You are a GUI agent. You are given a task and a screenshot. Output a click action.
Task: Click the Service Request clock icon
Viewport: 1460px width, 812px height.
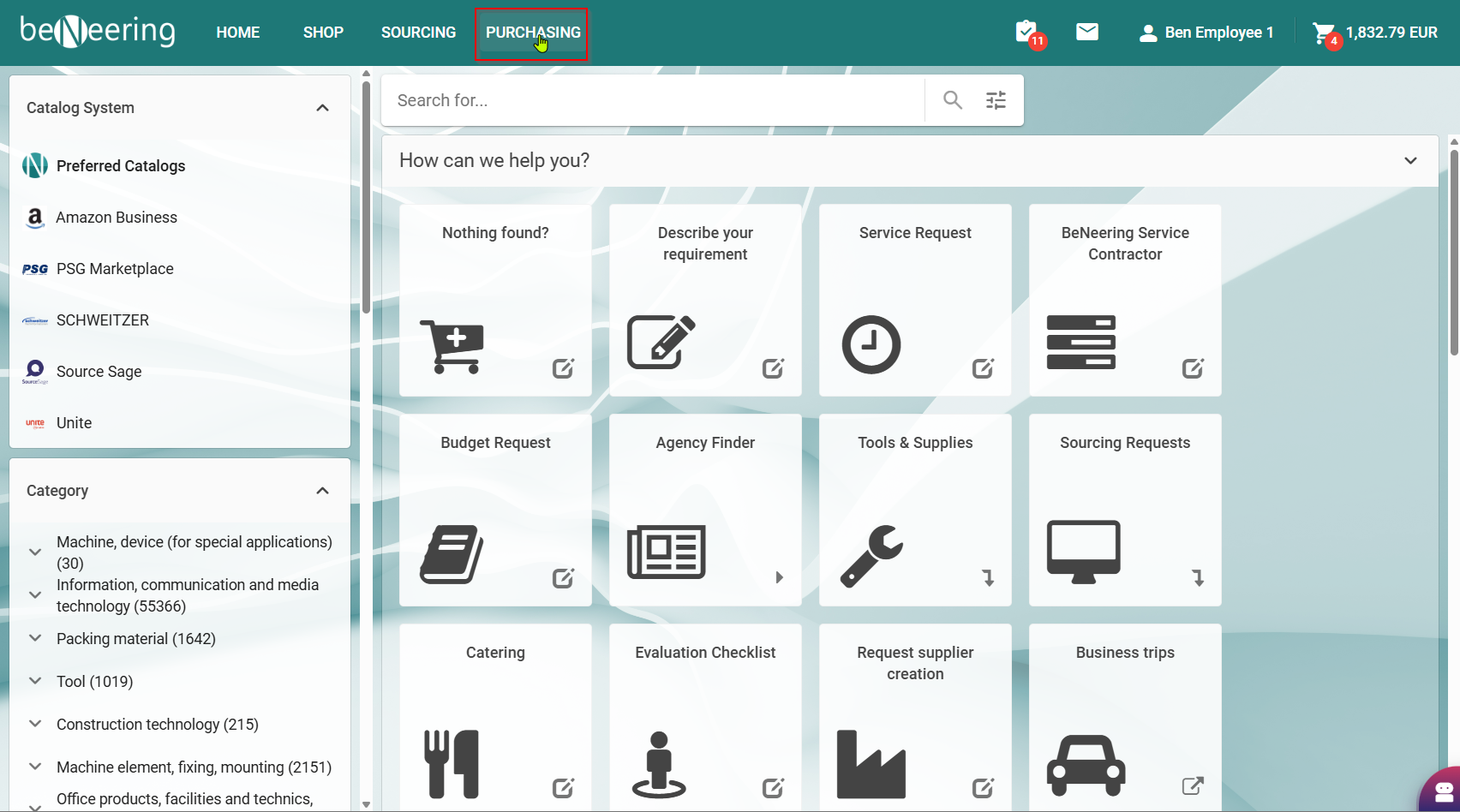pyautogui.click(x=871, y=344)
